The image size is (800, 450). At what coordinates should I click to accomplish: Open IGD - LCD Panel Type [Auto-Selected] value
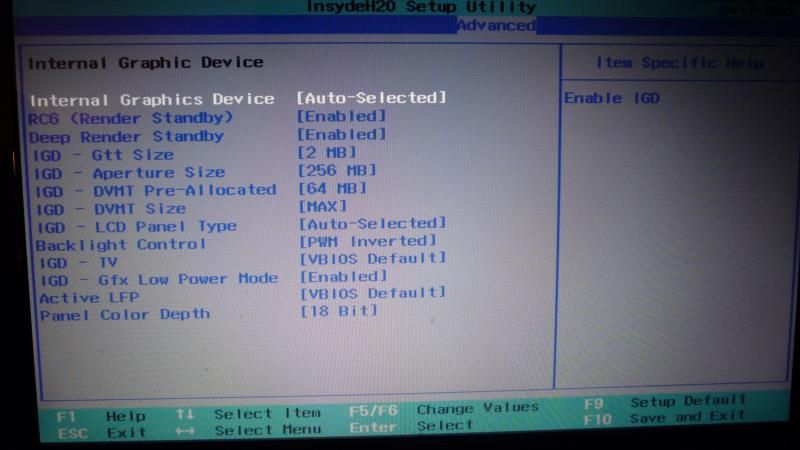pyautogui.click(x=373, y=223)
